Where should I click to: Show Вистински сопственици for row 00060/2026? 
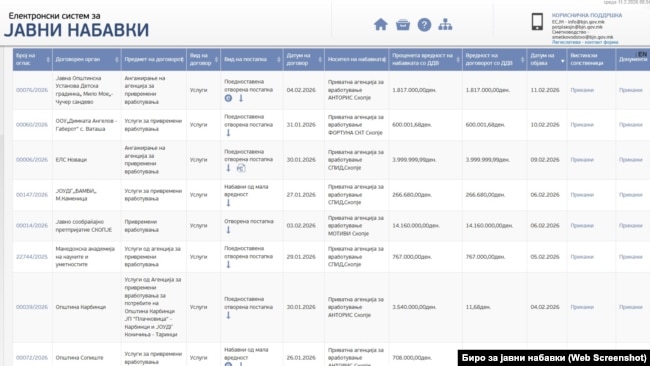pos(582,125)
